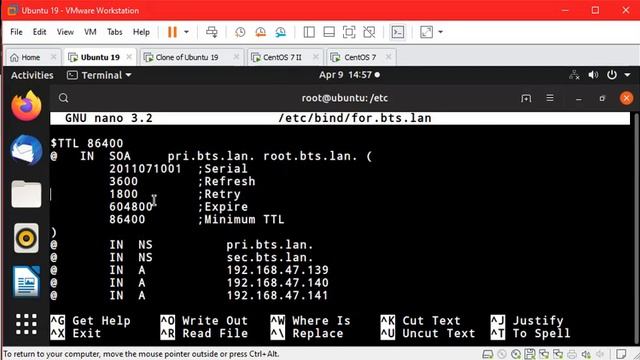Open the clock and calendar panel
The image size is (640, 360).
(x=349, y=75)
